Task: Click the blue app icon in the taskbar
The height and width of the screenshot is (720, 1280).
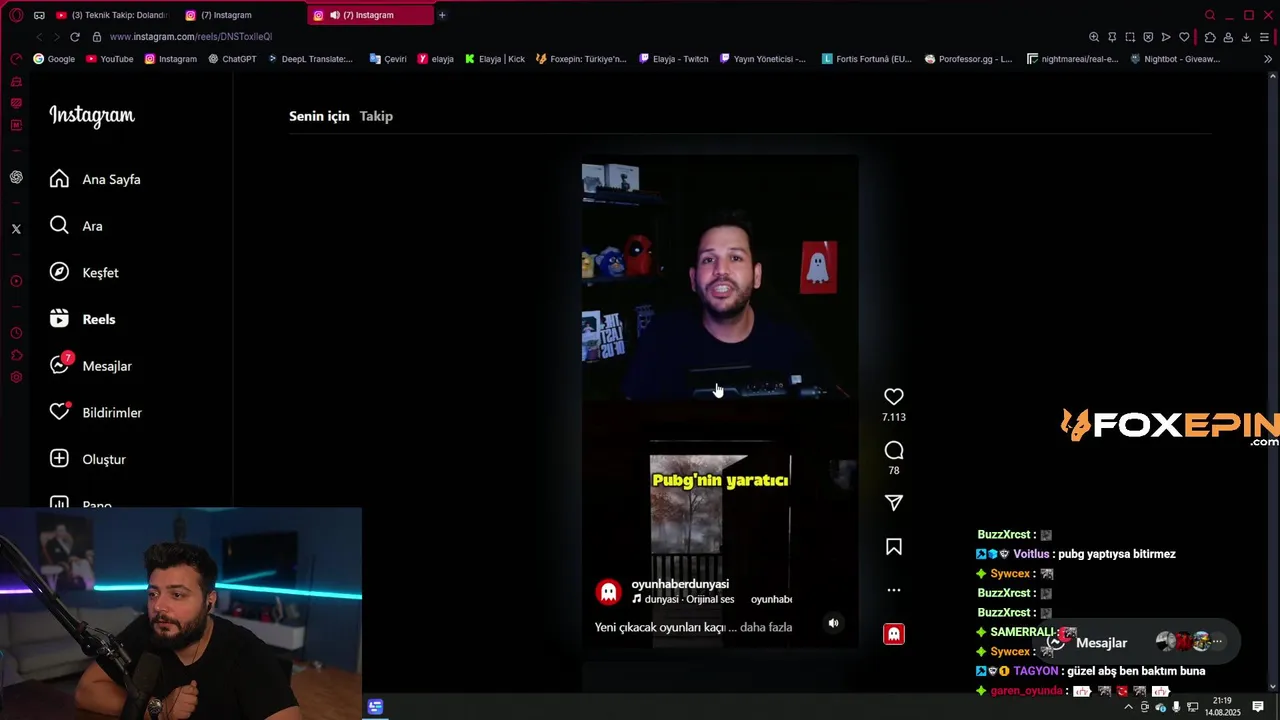Action: point(375,707)
